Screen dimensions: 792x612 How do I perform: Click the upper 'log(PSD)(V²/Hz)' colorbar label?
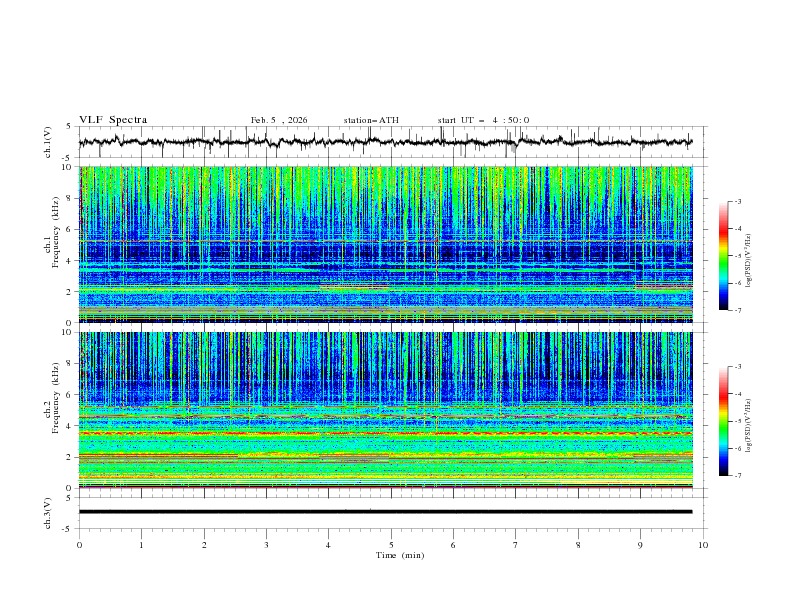748,261
